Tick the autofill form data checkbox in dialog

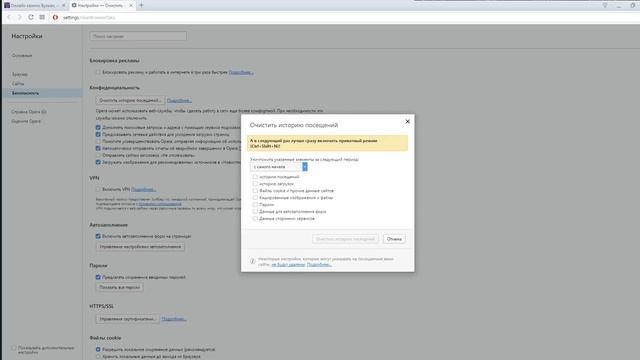[255, 211]
